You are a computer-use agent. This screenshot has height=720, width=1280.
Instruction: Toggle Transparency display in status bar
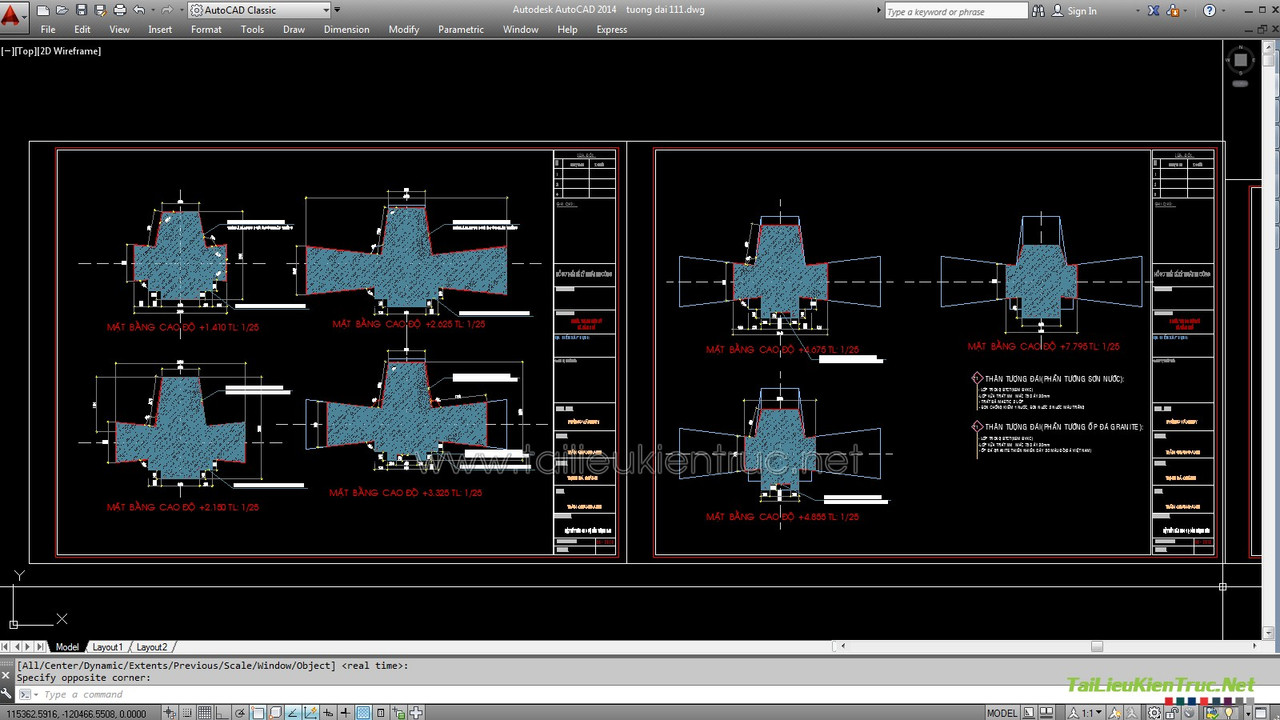[363, 712]
